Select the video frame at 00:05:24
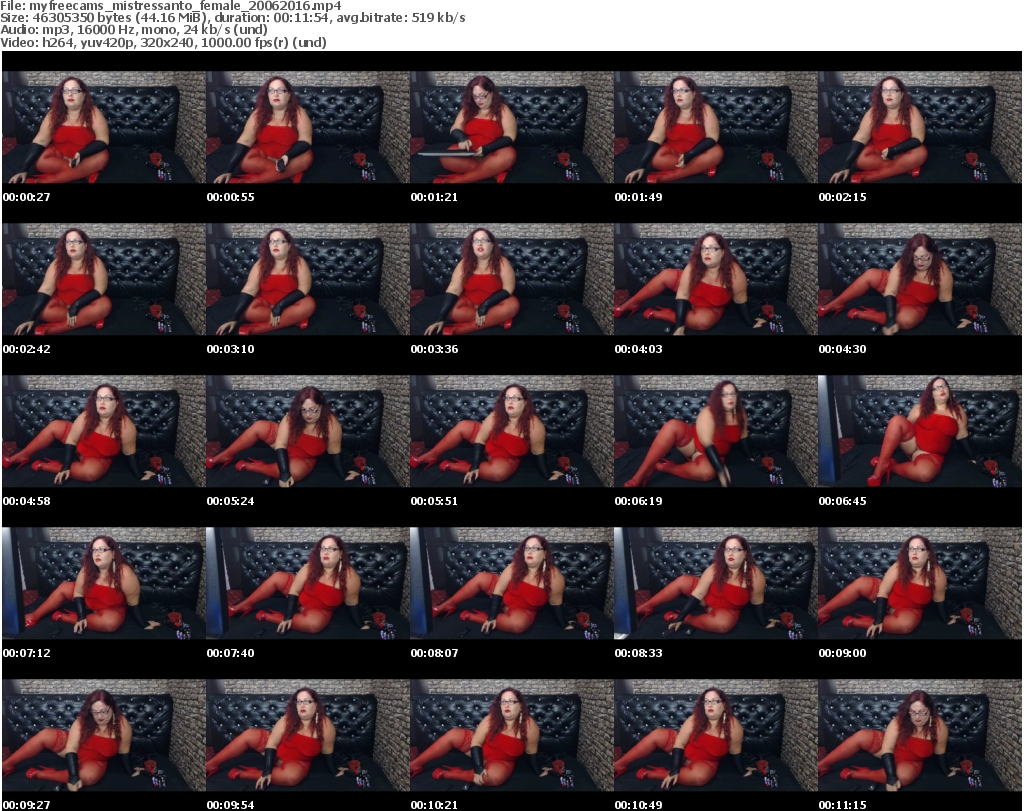Viewport: 1024px width, 811px height. point(308,432)
